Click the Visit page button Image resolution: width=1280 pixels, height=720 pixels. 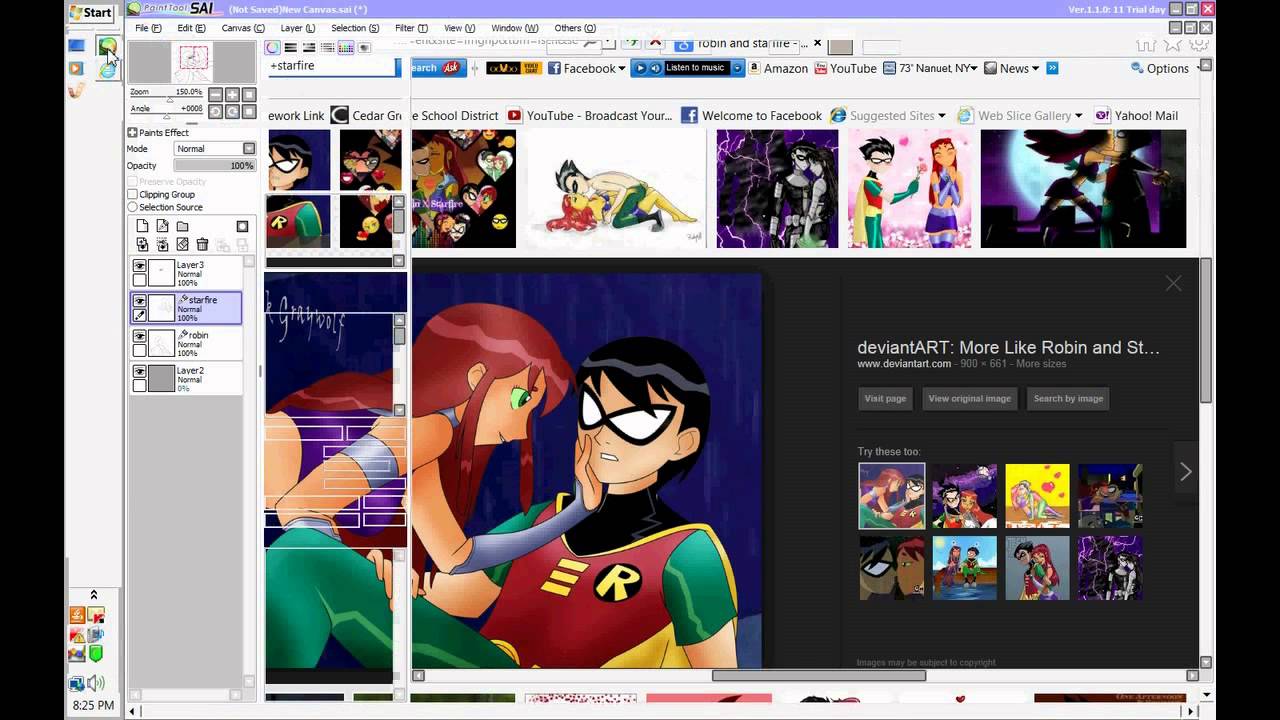[885, 398]
